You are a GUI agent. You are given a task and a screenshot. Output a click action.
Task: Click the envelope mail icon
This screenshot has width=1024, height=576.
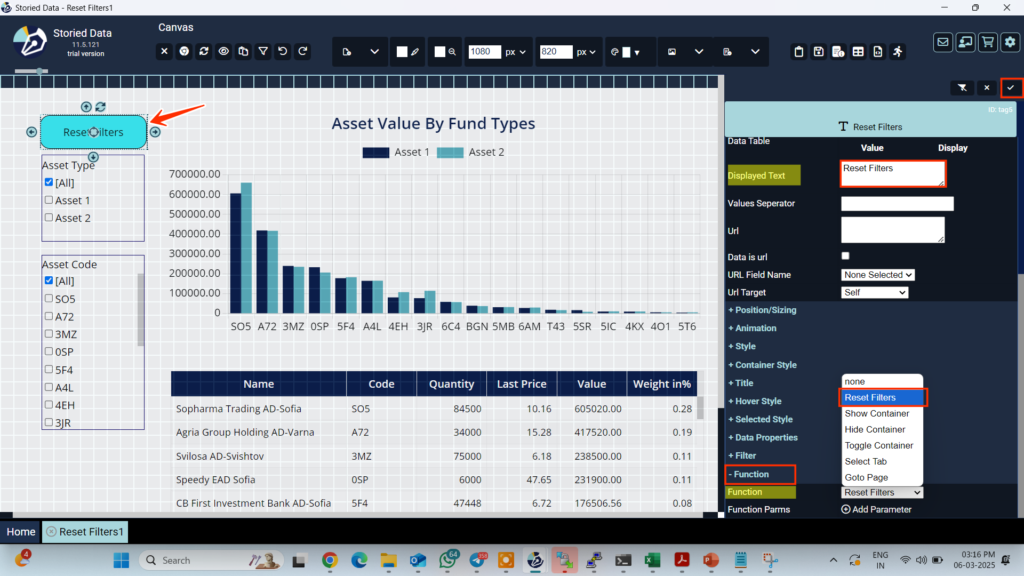click(943, 42)
